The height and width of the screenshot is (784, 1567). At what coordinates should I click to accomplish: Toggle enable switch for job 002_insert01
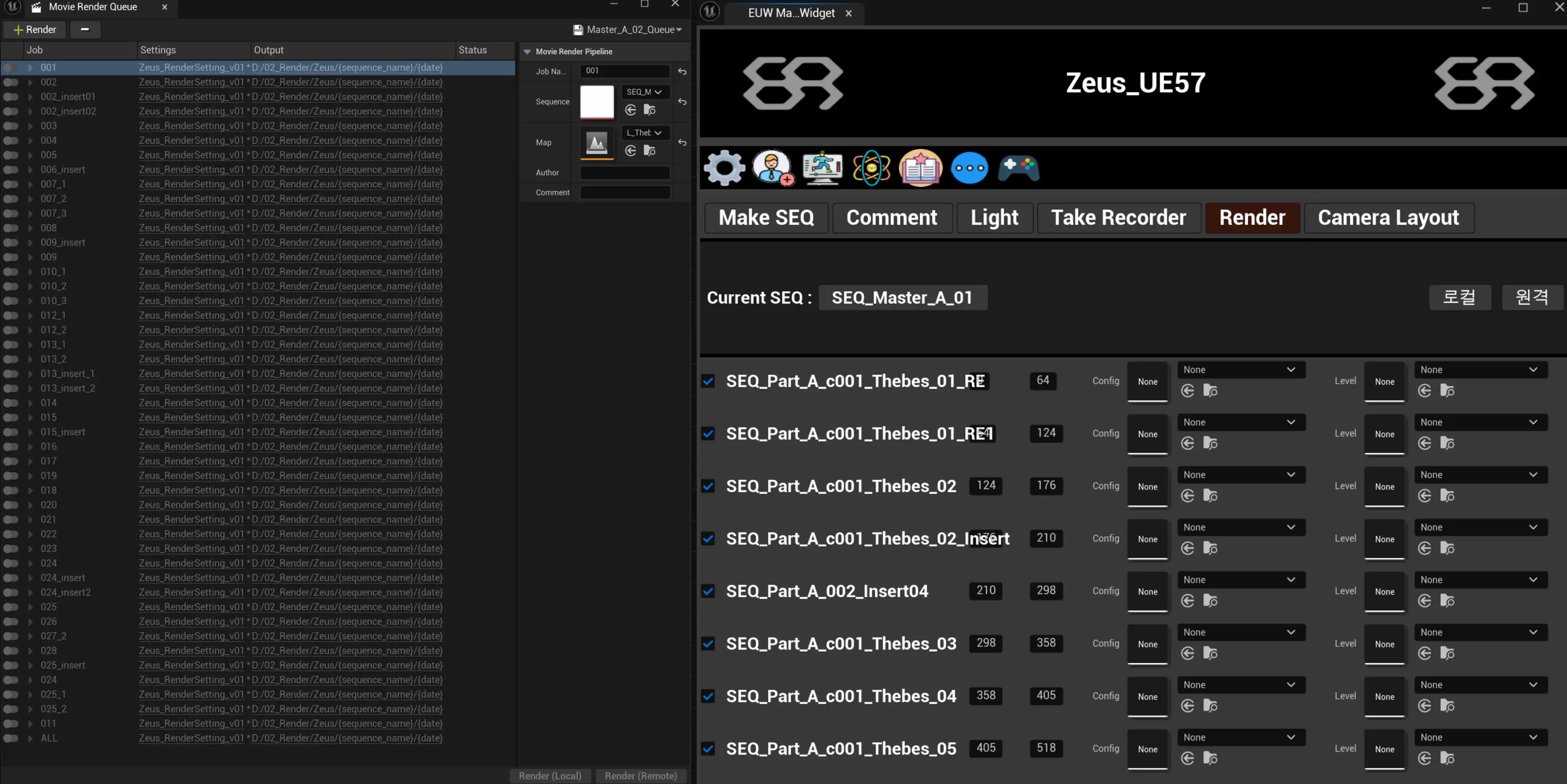[x=11, y=97]
